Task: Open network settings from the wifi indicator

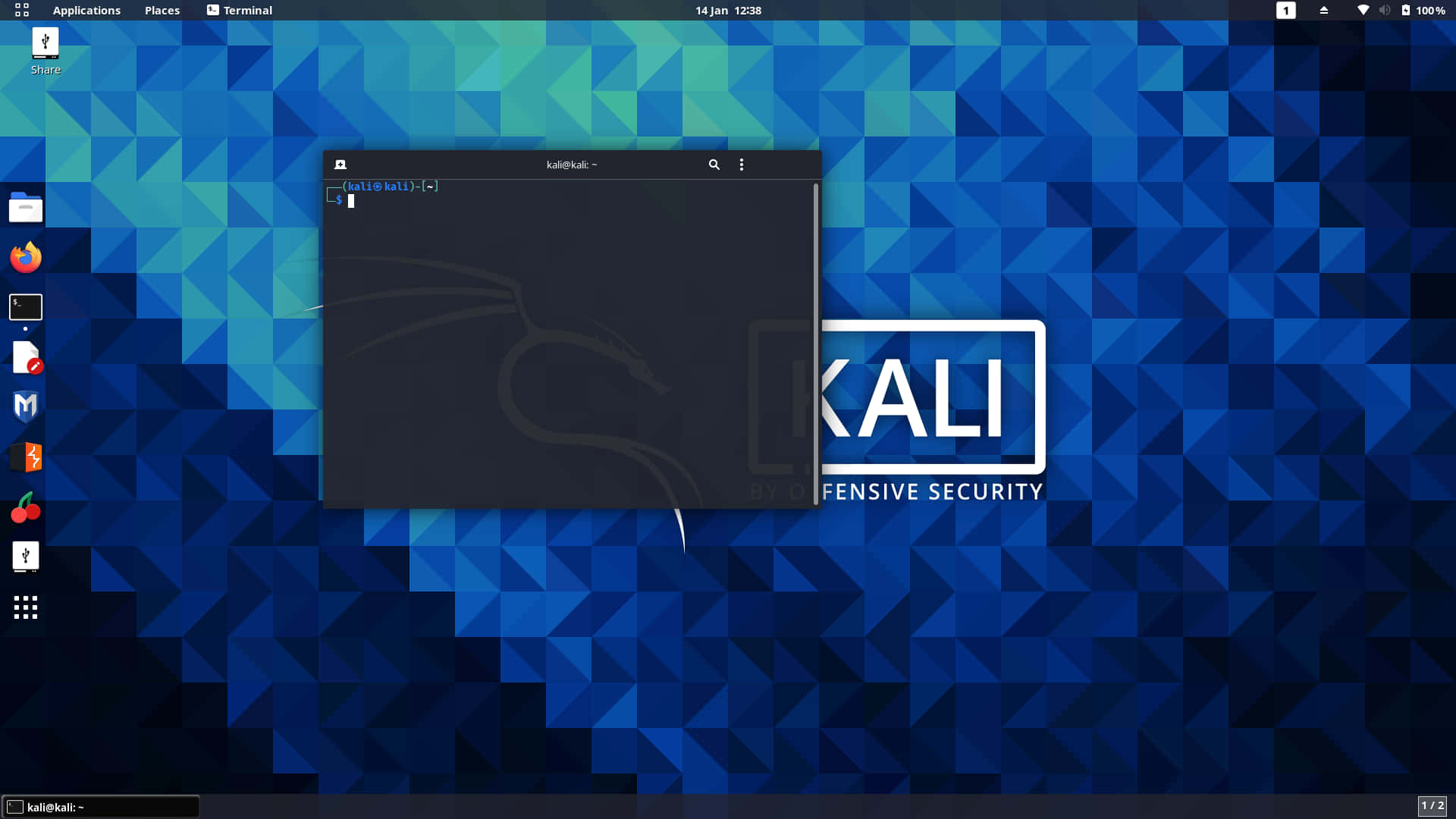Action: coord(1363,10)
